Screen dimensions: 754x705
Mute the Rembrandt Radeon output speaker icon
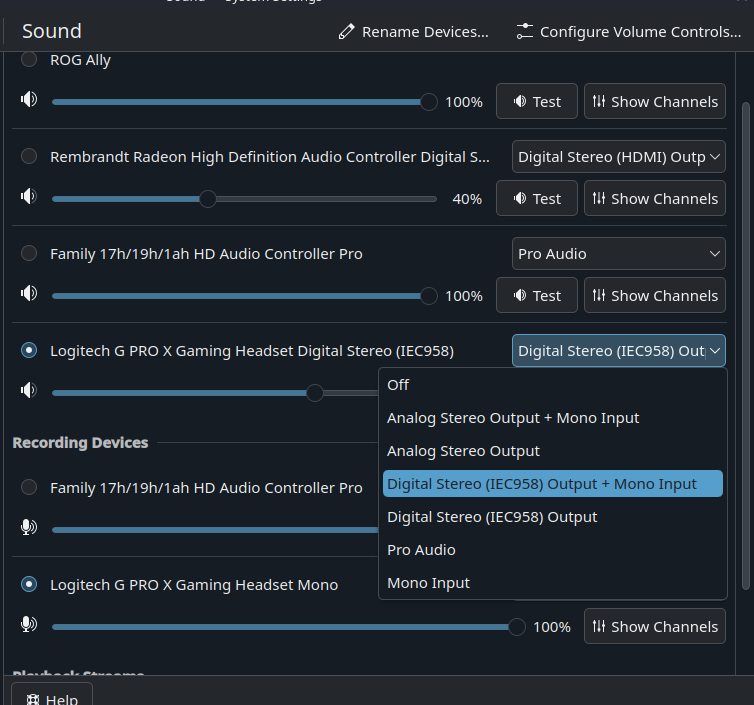pyautogui.click(x=29, y=196)
